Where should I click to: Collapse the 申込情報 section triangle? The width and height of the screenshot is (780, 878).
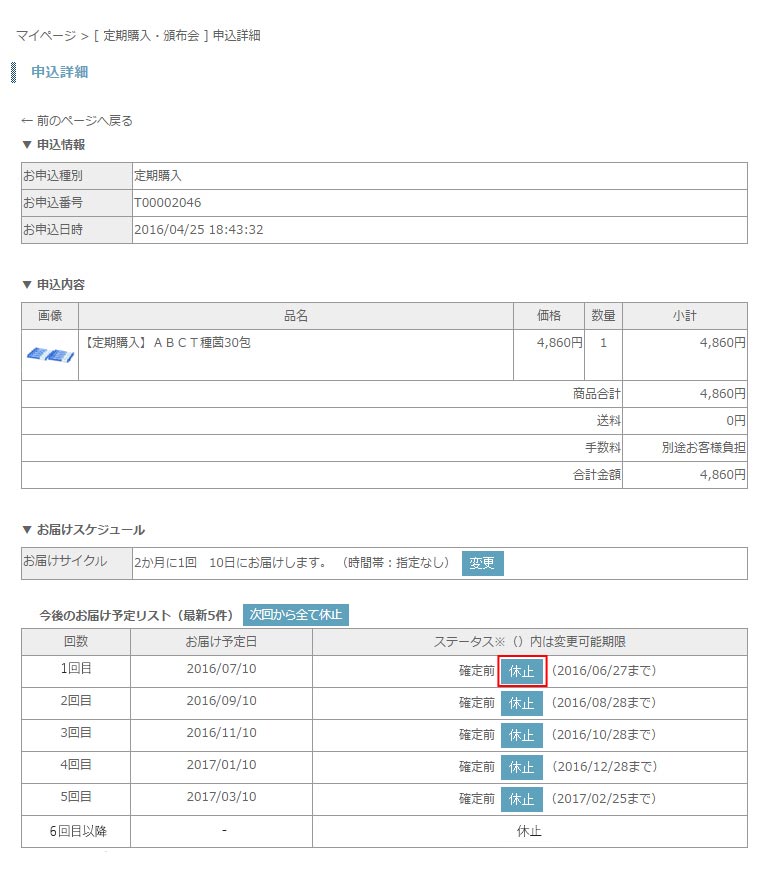click(27, 145)
